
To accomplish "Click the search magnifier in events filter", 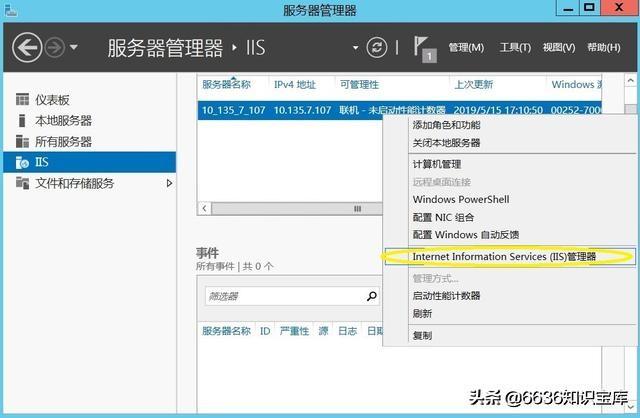I will pyautogui.click(x=371, y=296).
